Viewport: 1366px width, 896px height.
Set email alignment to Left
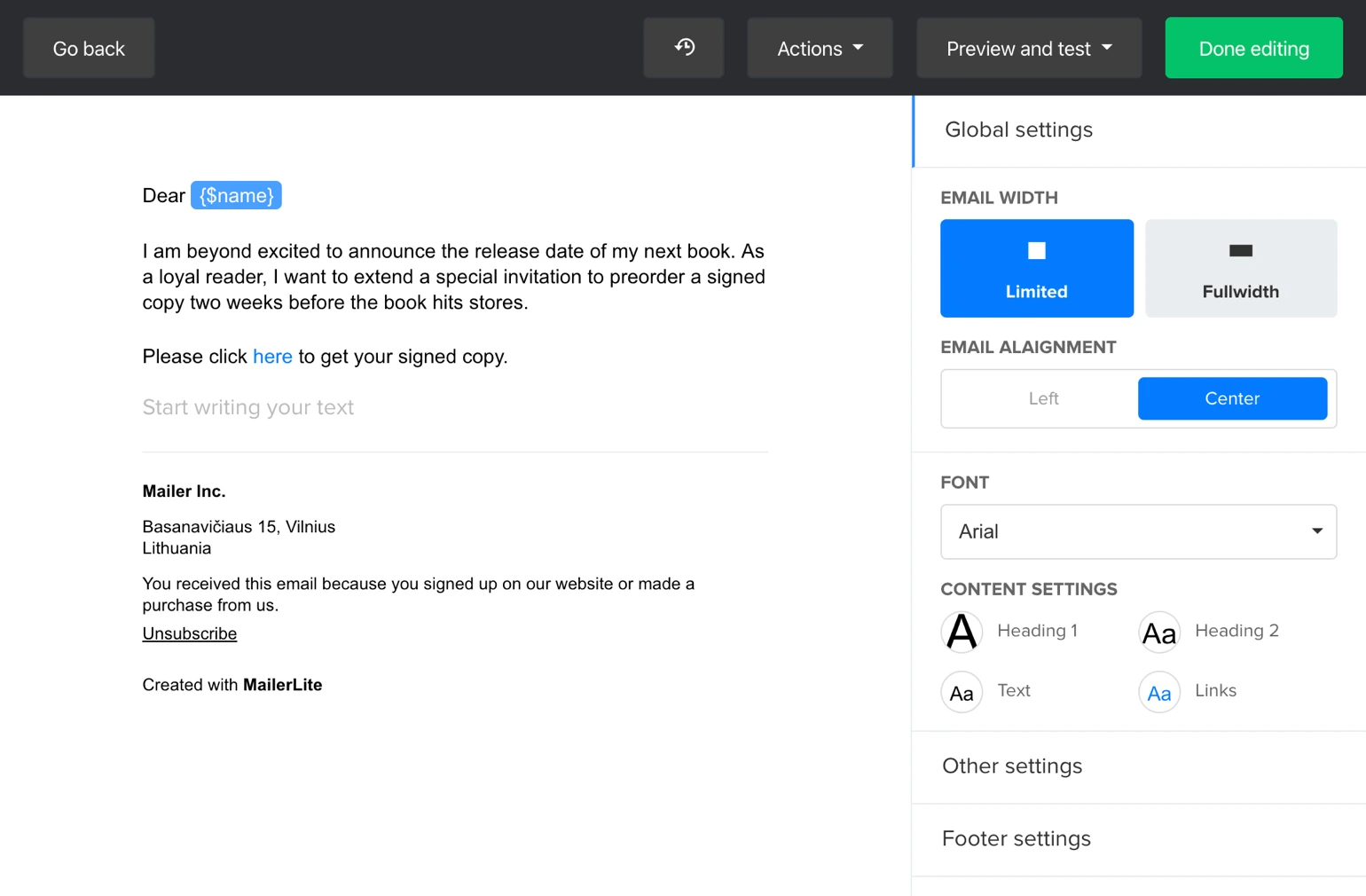(x=1043, y=398)
